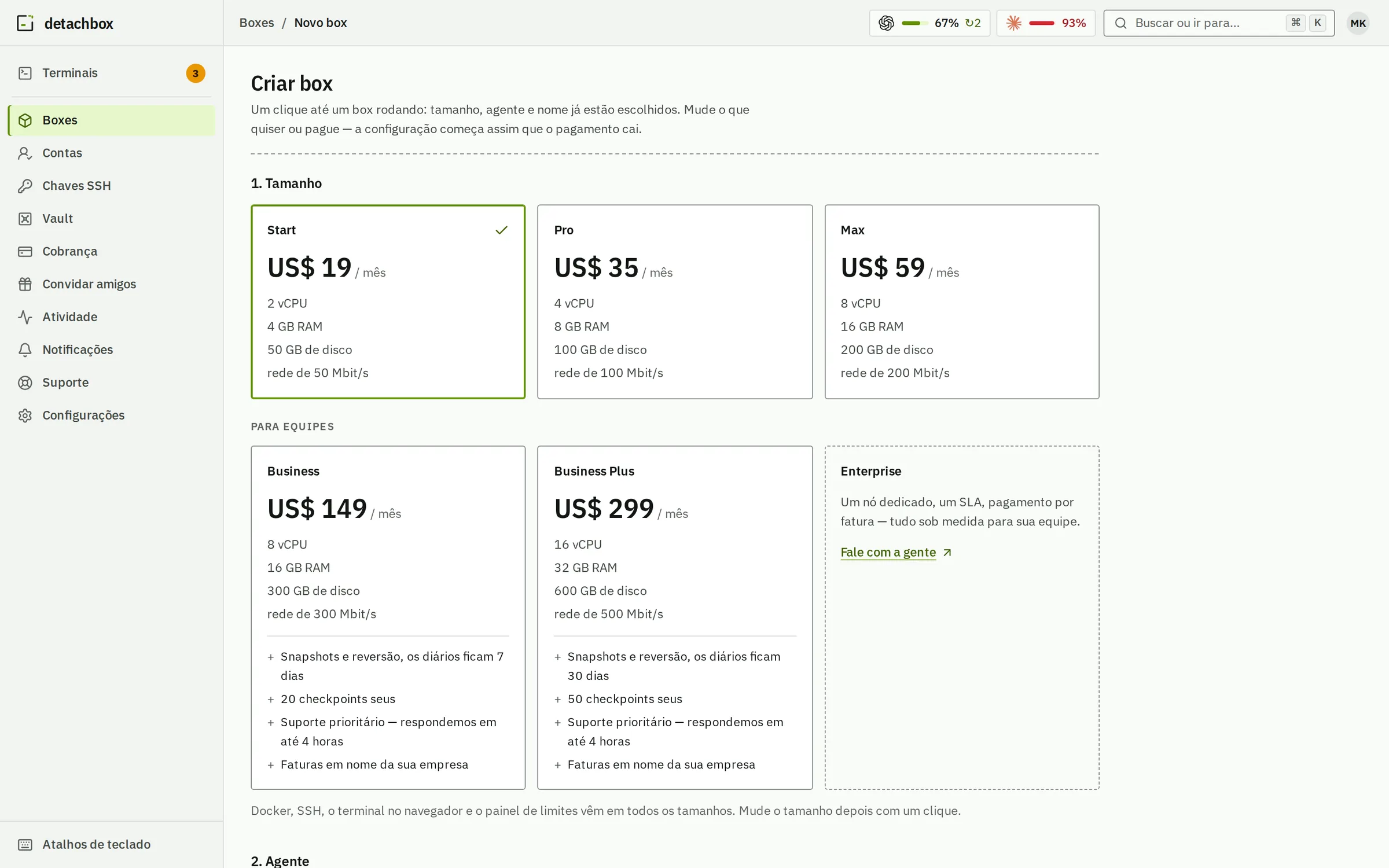1389x868 pixels.
Task: Click the Claude usage icon at 93%
Action: point(1013,23)
